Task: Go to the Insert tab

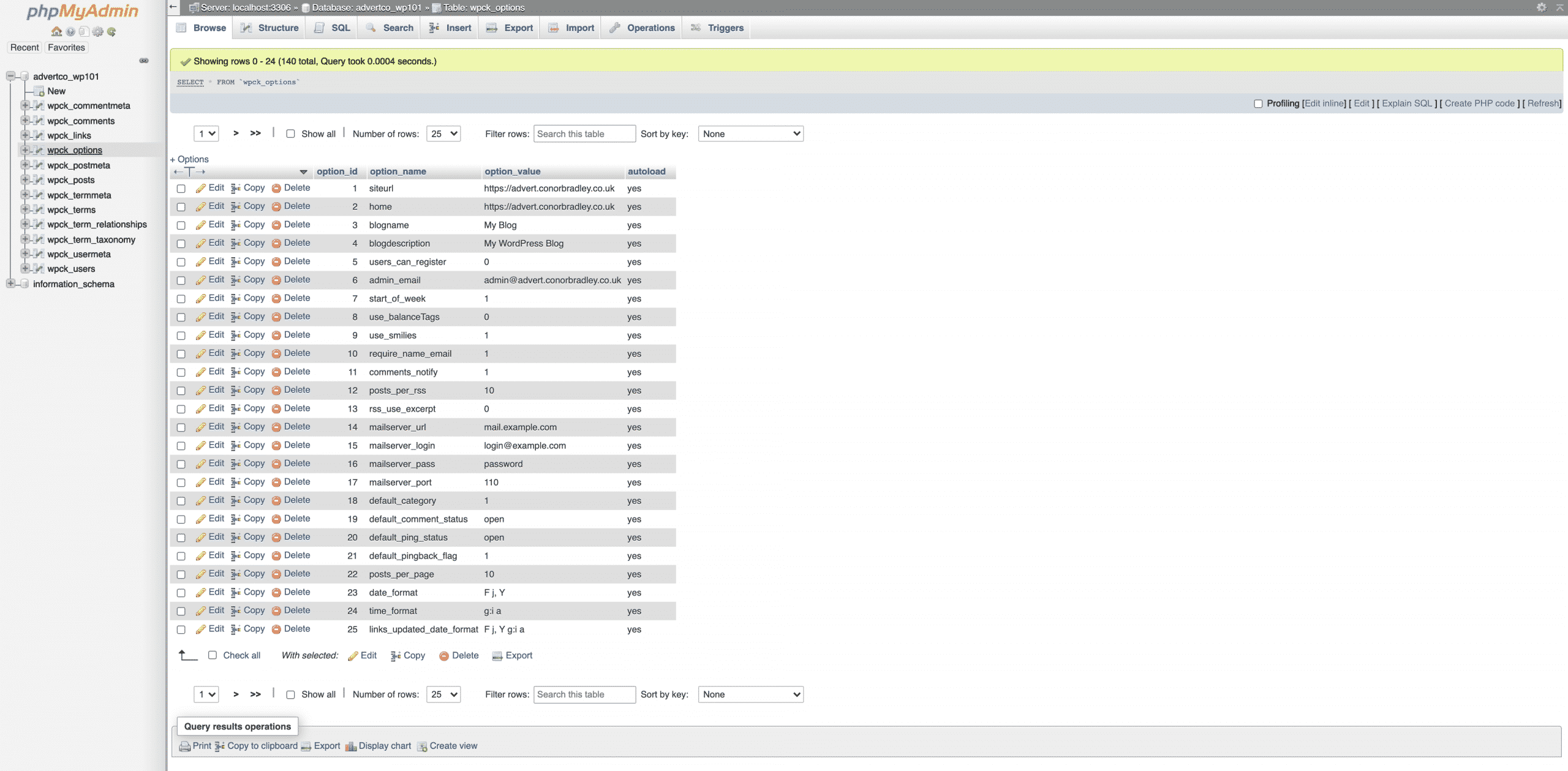Action: [450, 28]
